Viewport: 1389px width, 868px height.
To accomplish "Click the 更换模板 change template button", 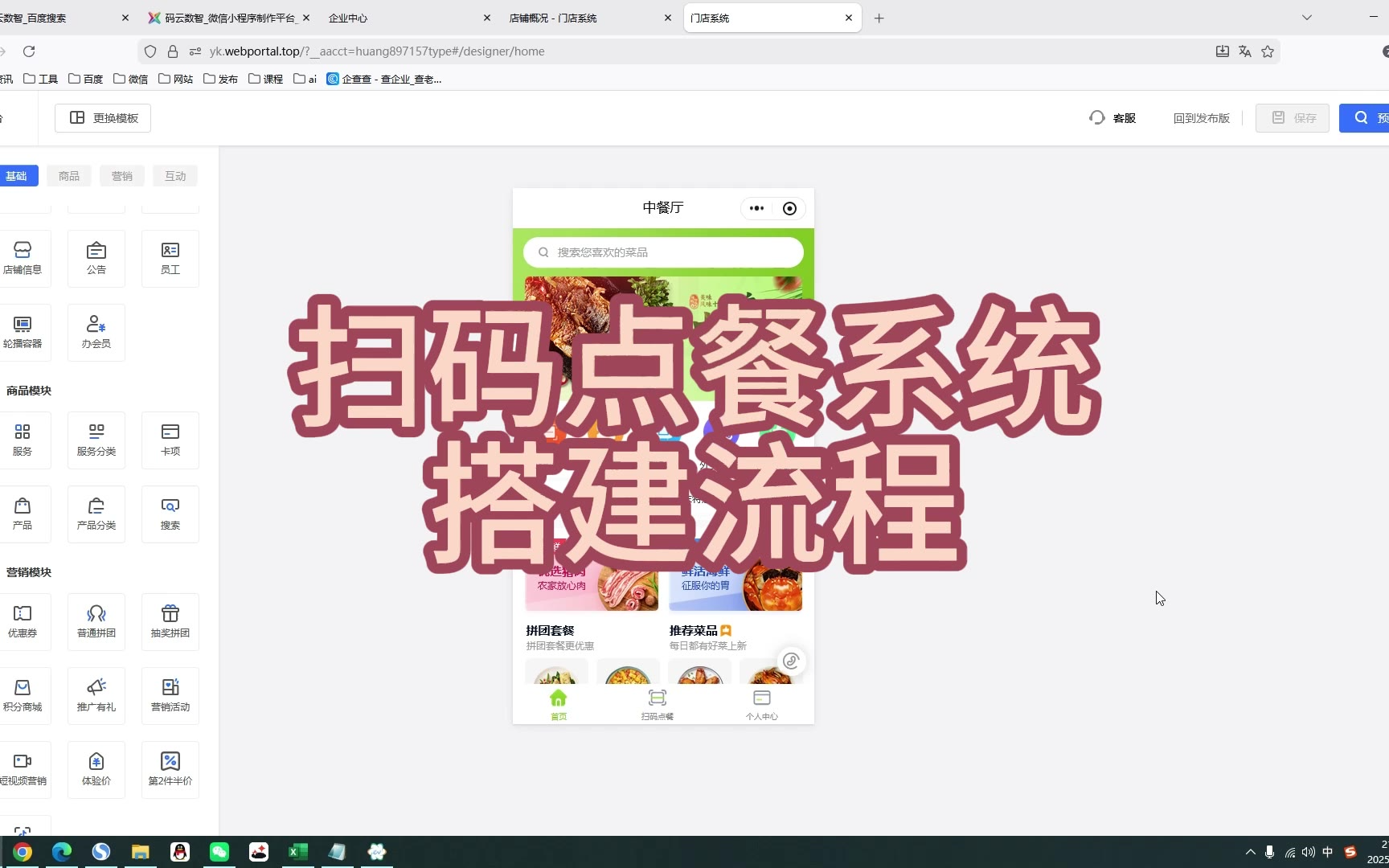I will (103, 118).
